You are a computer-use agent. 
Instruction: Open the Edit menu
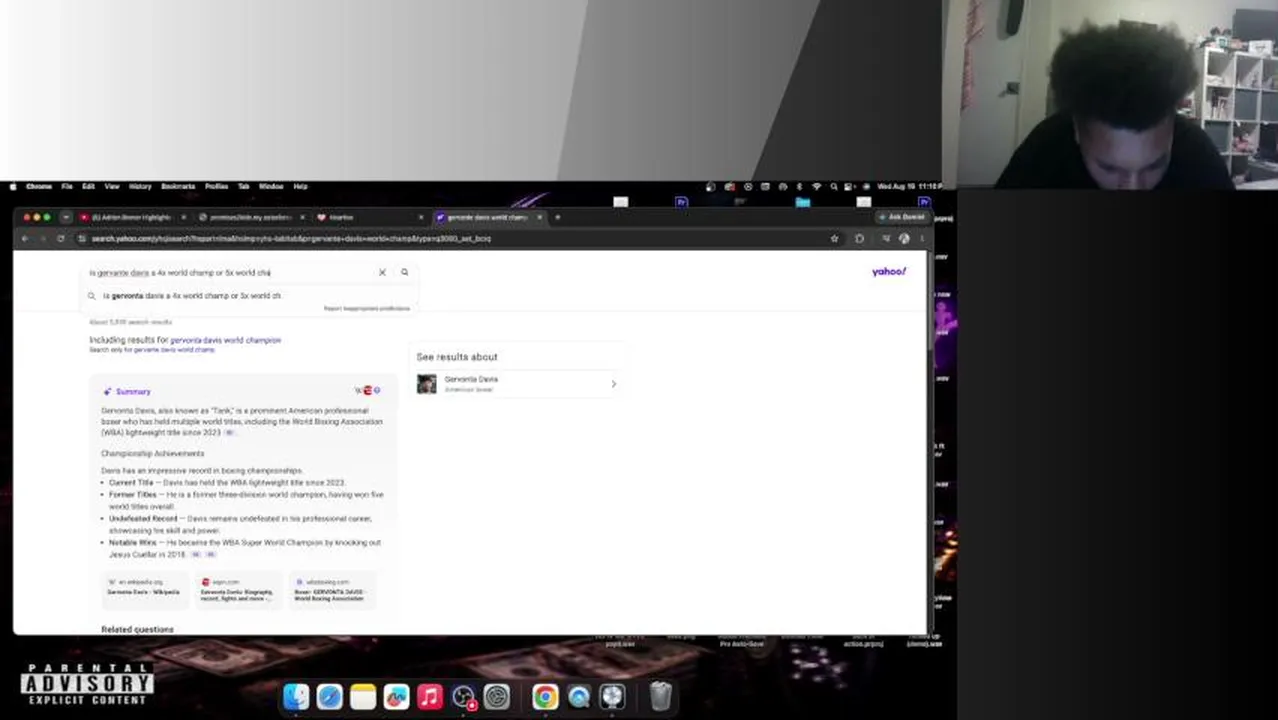coord(88,186)
